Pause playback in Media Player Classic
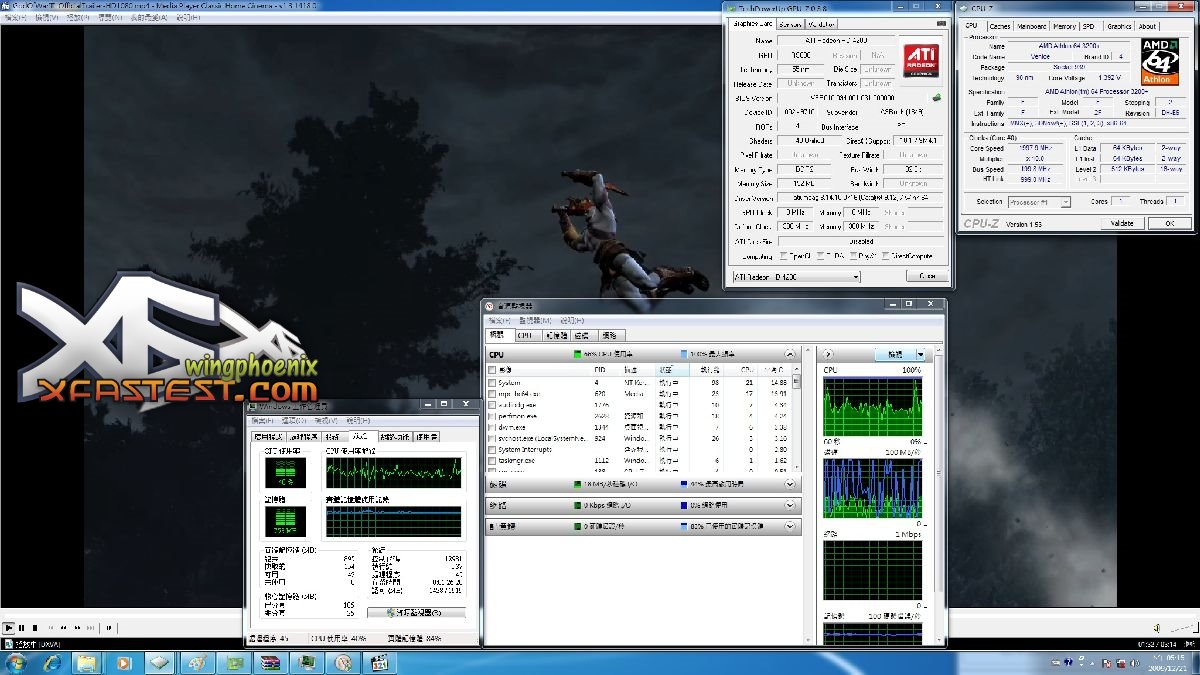Screen dimensions: 1200x675 pos(22,628)
